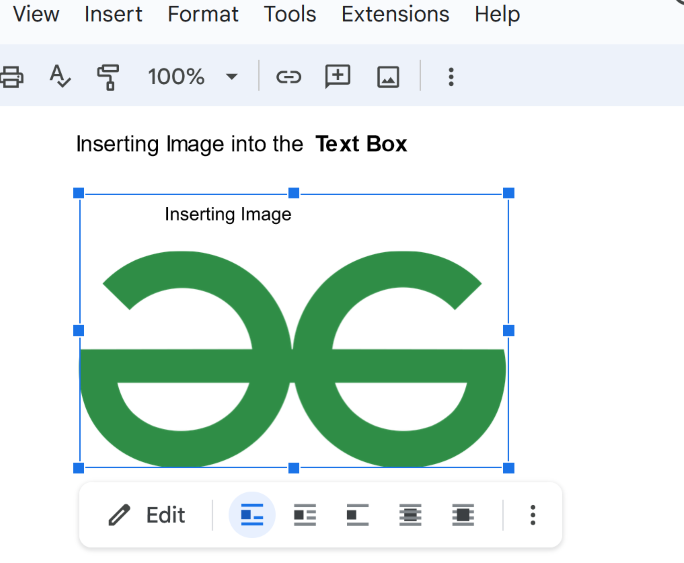Open the Extensions menu
Viewport: 684px width, 563px height.
point(395,14)
